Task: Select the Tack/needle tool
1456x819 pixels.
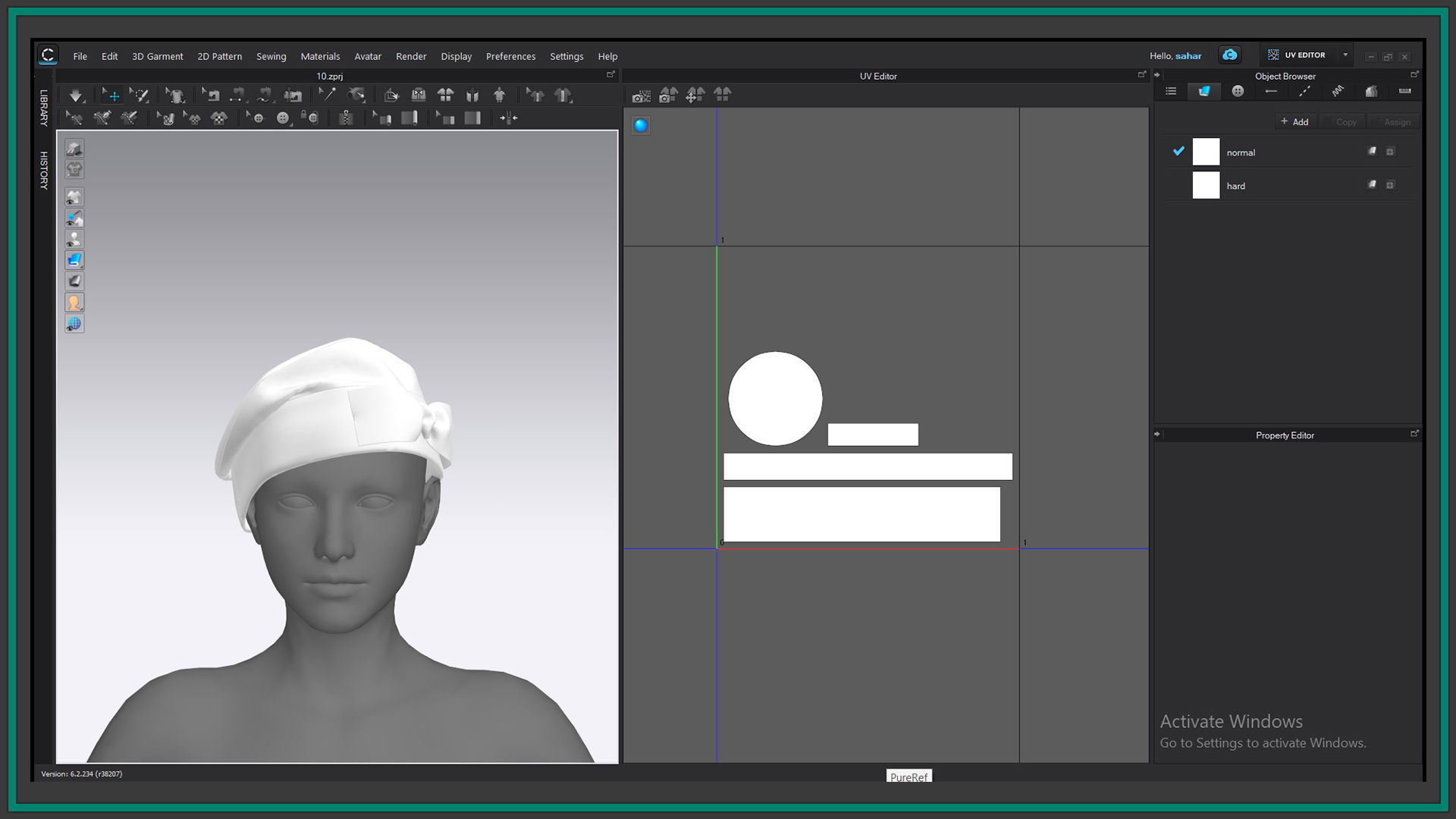Action: [x=328, y=96]
